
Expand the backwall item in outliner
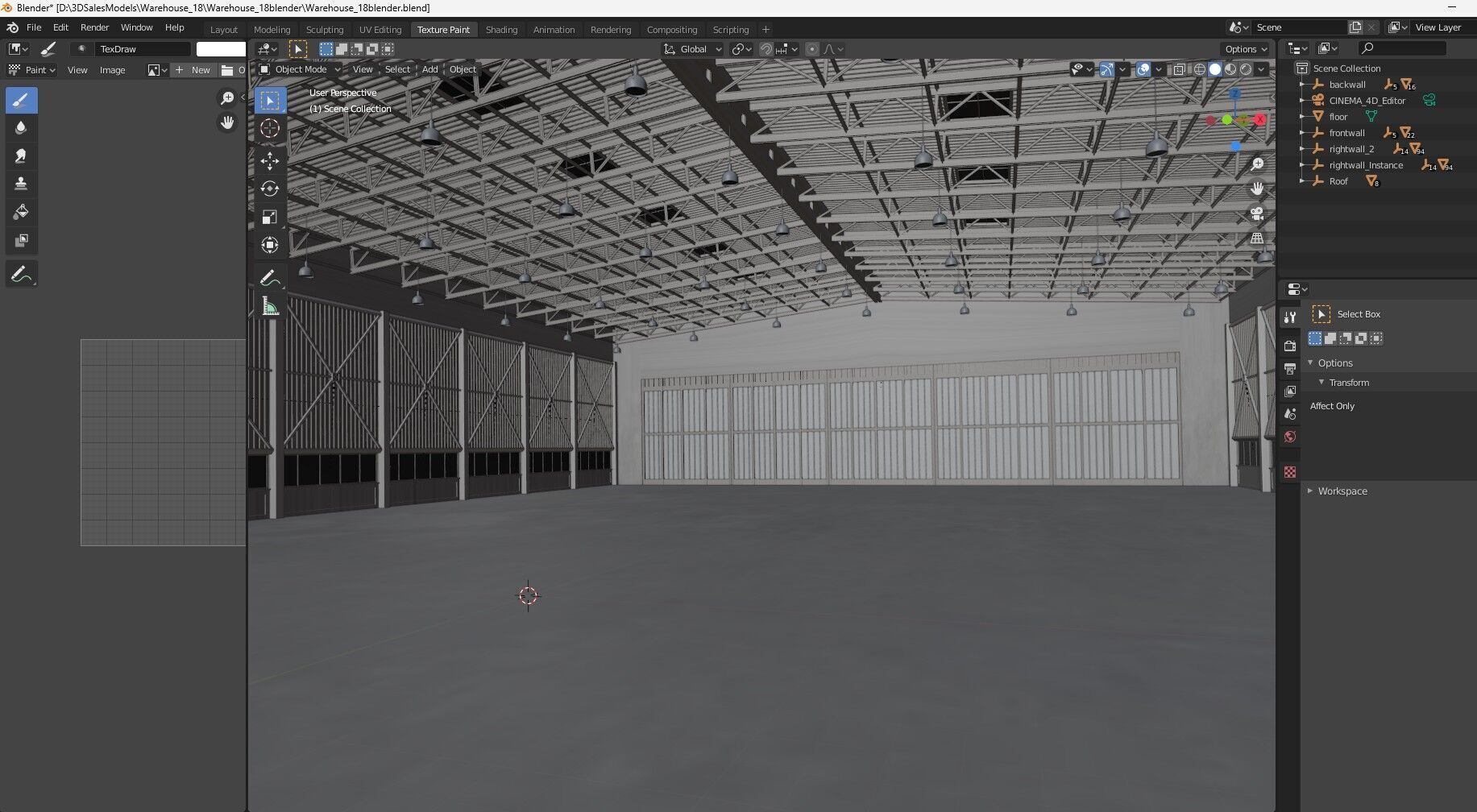pyautogui.click(x=1301, y=85)
